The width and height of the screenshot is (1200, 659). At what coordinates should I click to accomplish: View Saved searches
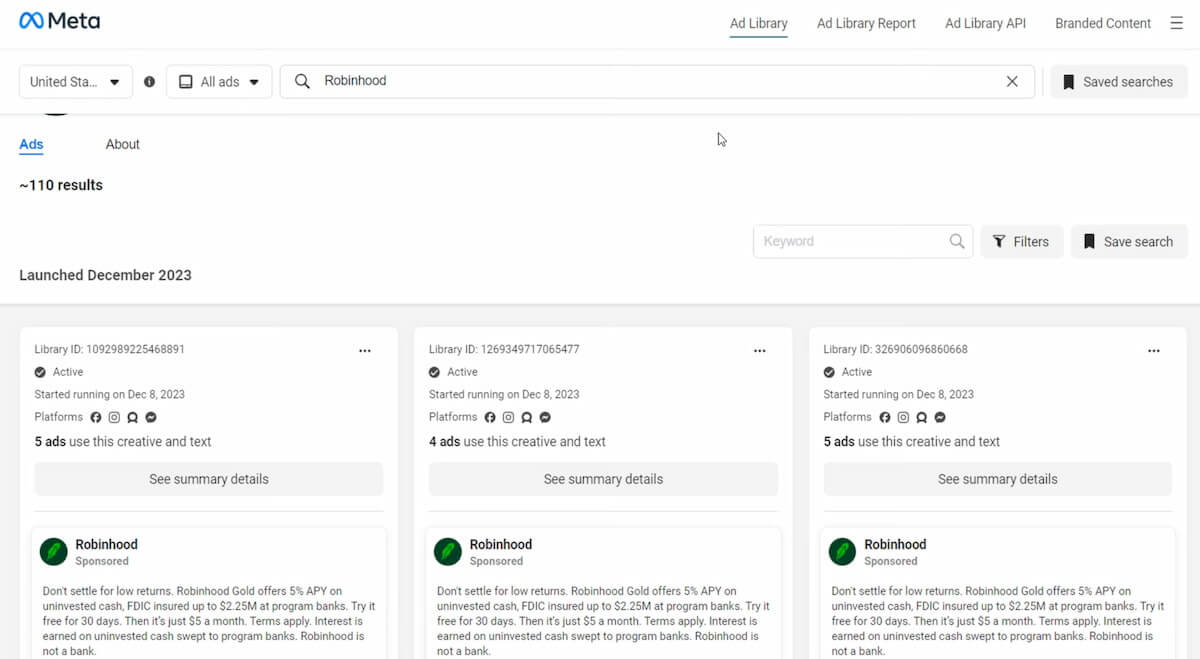click(x=1118, y=81)
